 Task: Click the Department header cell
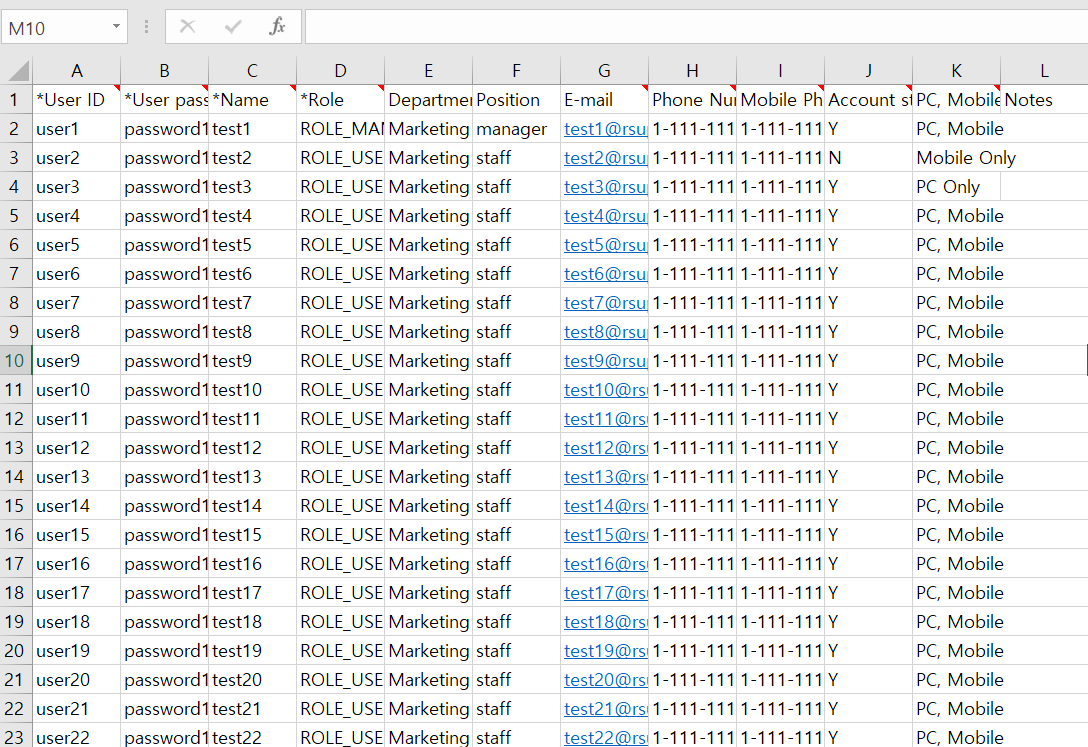428,100
